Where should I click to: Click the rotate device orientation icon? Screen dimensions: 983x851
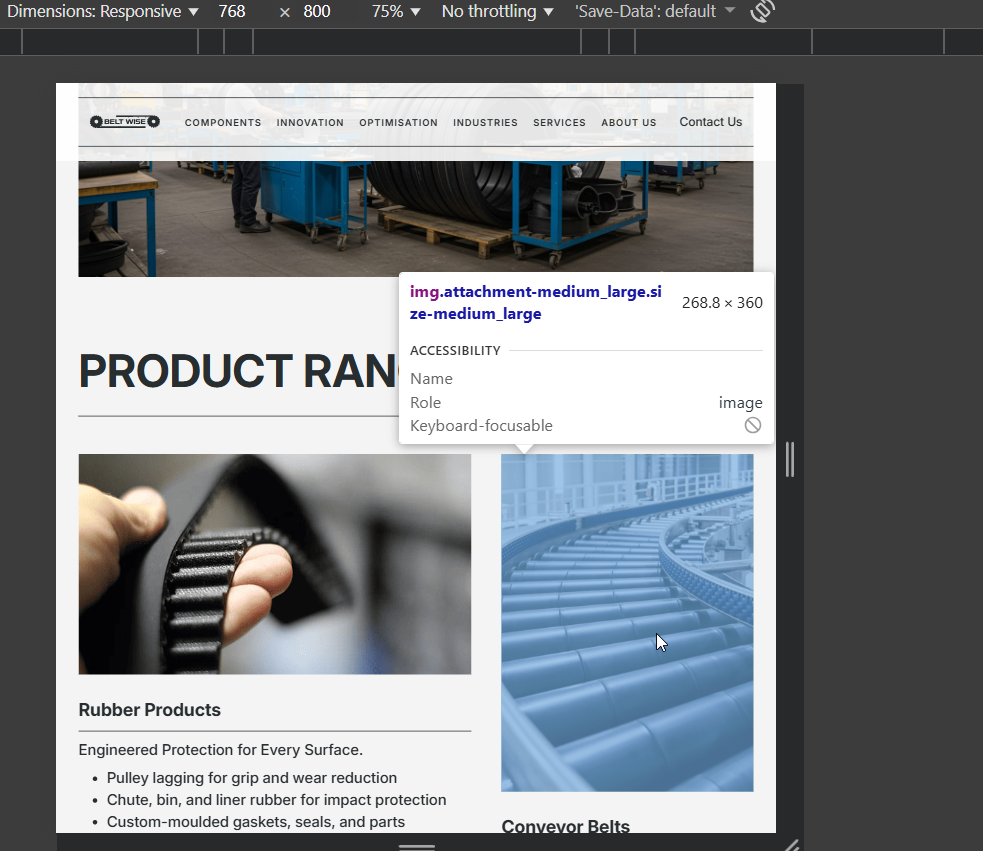[x=763, y=12]
